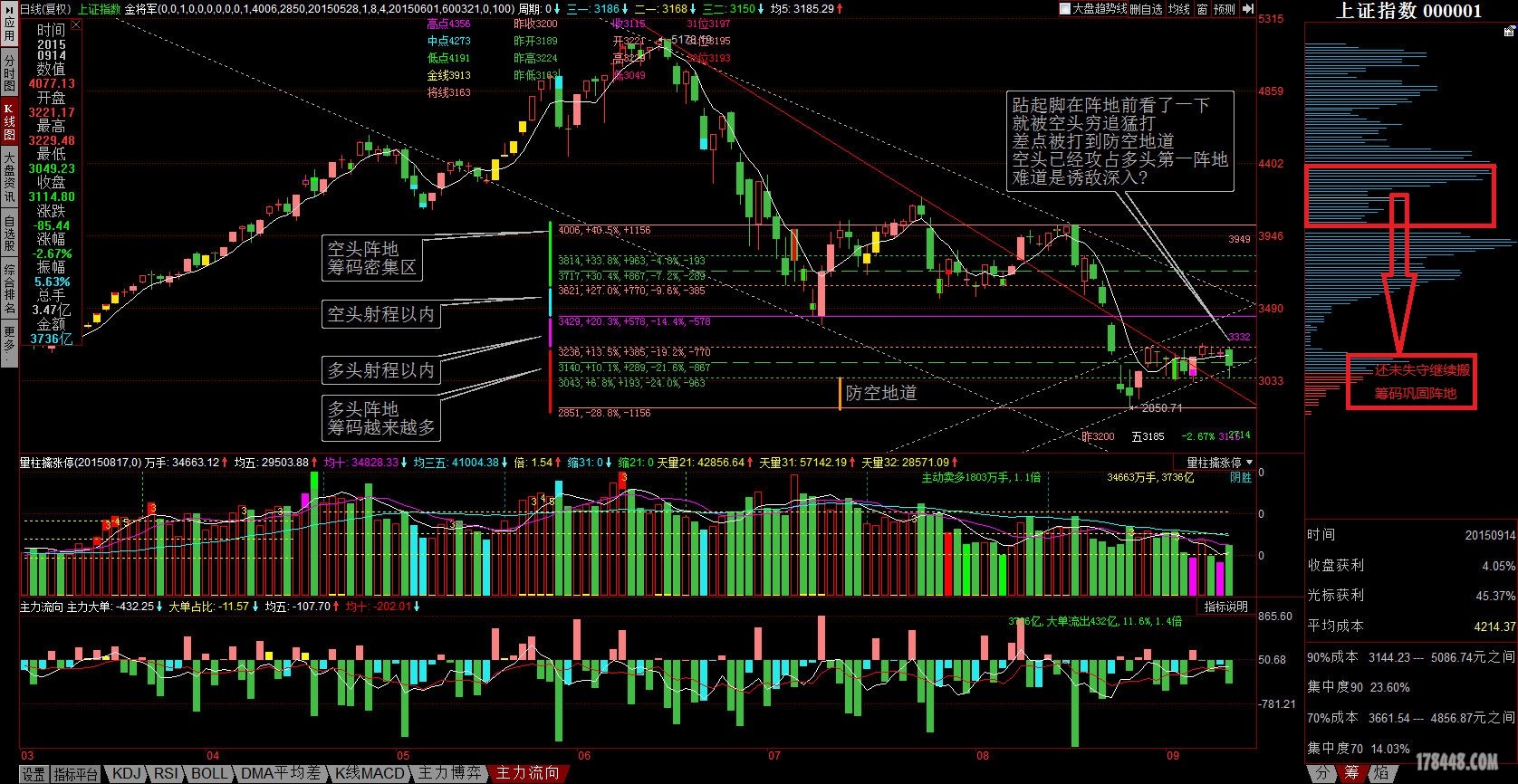The image size is (1518, 784).
Task: Open 自选股 in the sidebar
Action: tap(9, 233)
